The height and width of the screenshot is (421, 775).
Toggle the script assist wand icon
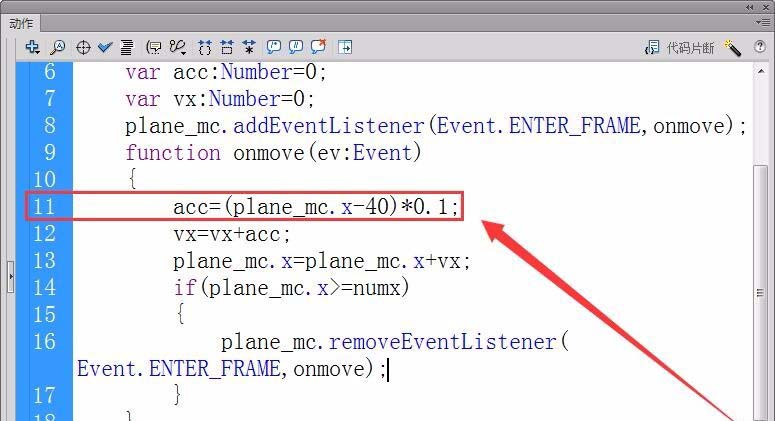click(732, 47)
